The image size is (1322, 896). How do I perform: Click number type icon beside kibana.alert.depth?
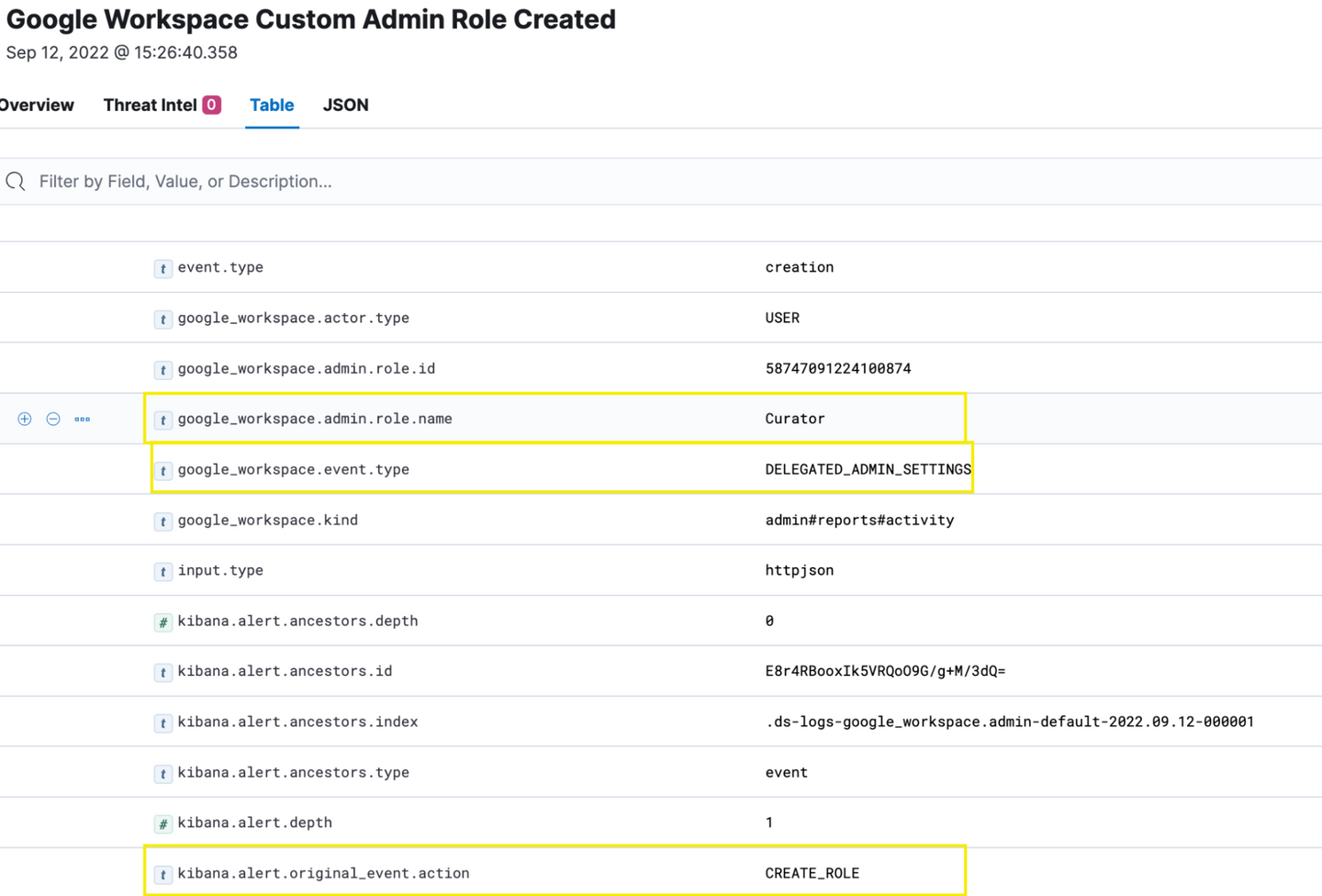pos(162,824)
